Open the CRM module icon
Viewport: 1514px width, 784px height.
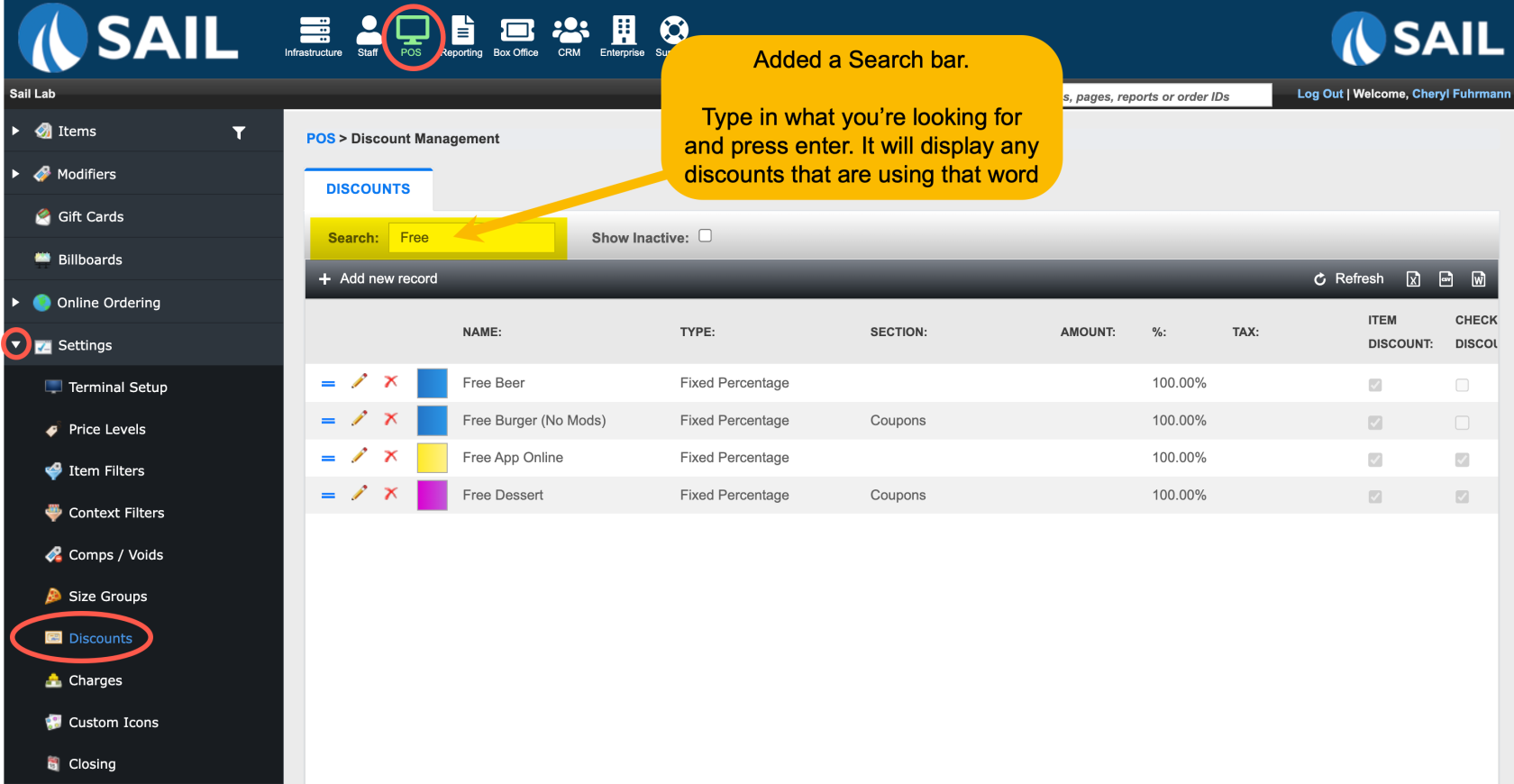[570, 34]
